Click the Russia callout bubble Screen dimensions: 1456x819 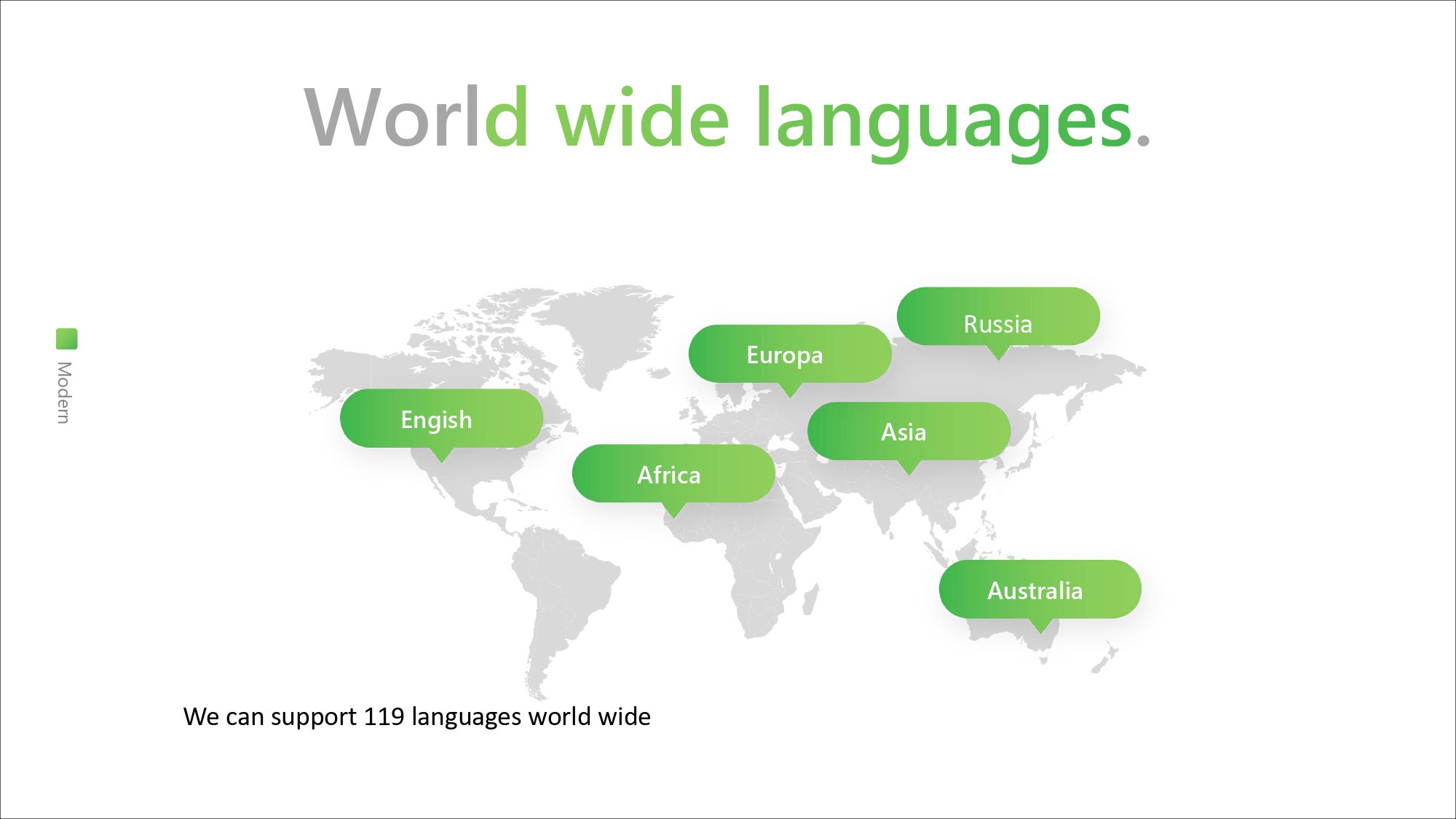(997, 323)
